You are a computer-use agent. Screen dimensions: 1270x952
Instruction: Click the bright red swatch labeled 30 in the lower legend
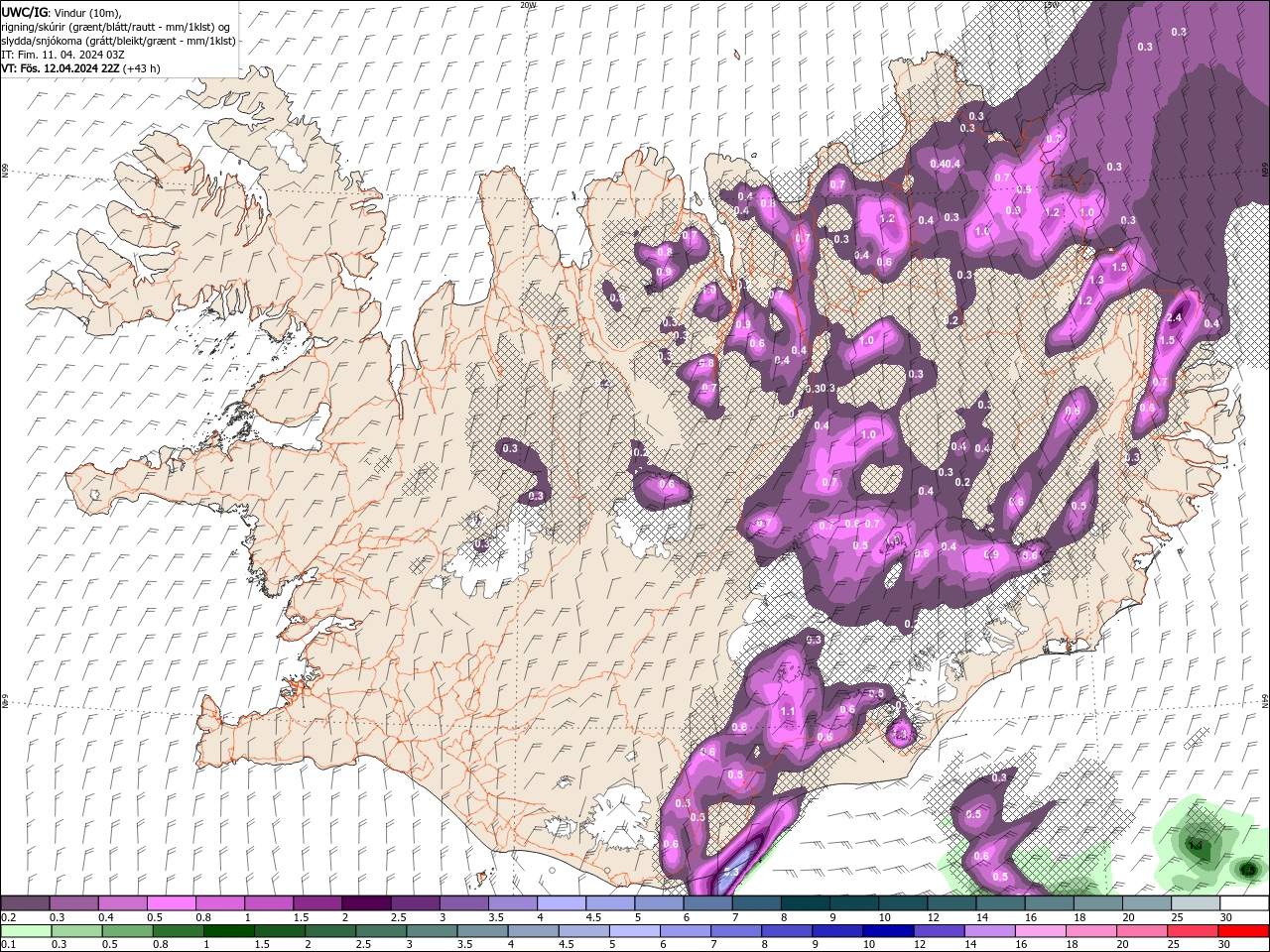click(x=1245, y=931)
